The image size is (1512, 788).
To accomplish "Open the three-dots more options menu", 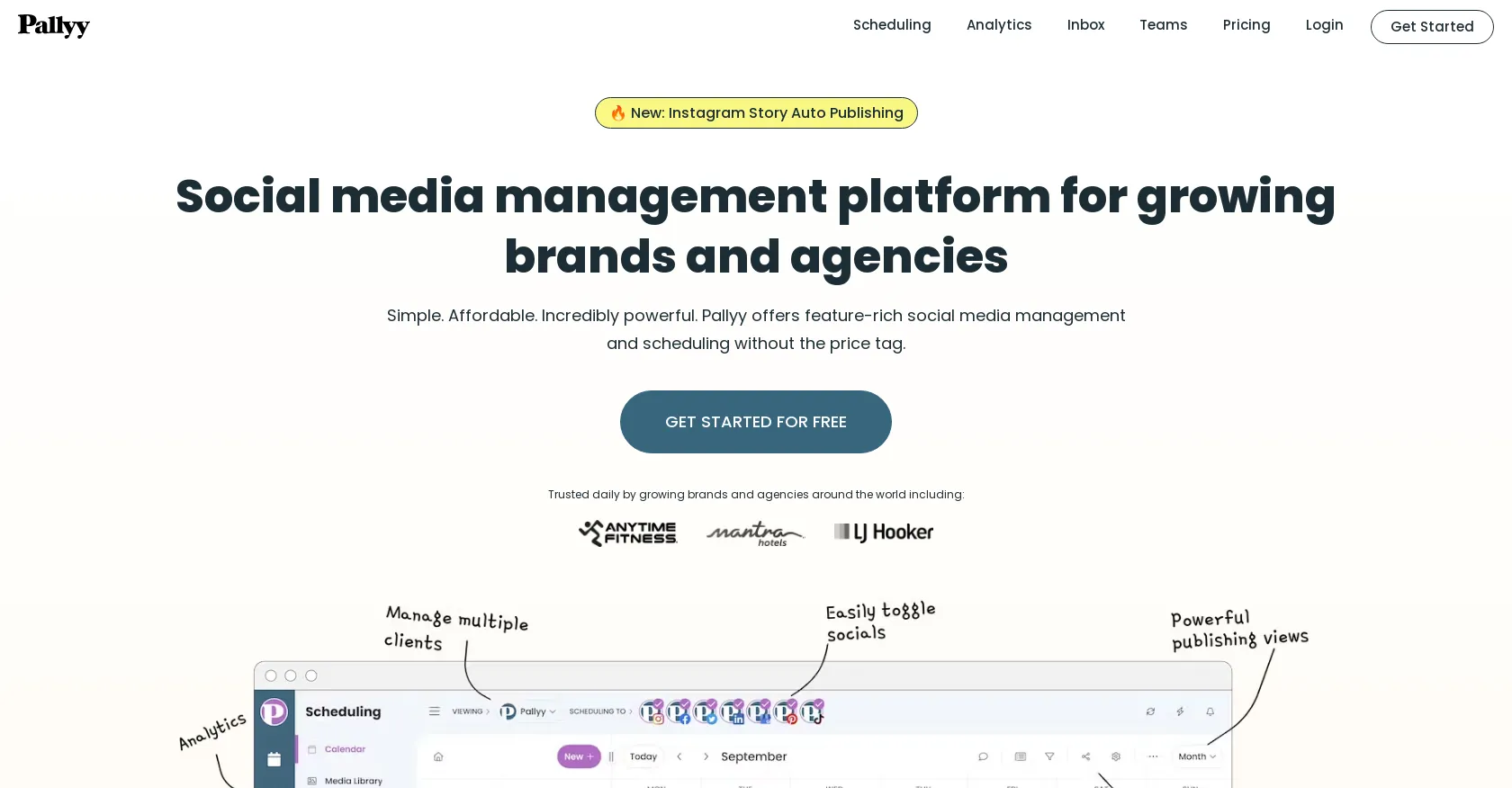I will (1153, 757).
